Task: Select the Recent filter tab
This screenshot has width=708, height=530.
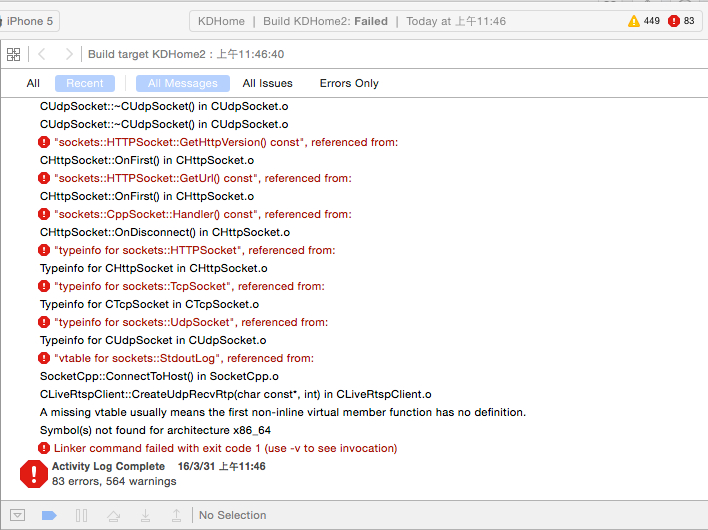Action: 85,84
